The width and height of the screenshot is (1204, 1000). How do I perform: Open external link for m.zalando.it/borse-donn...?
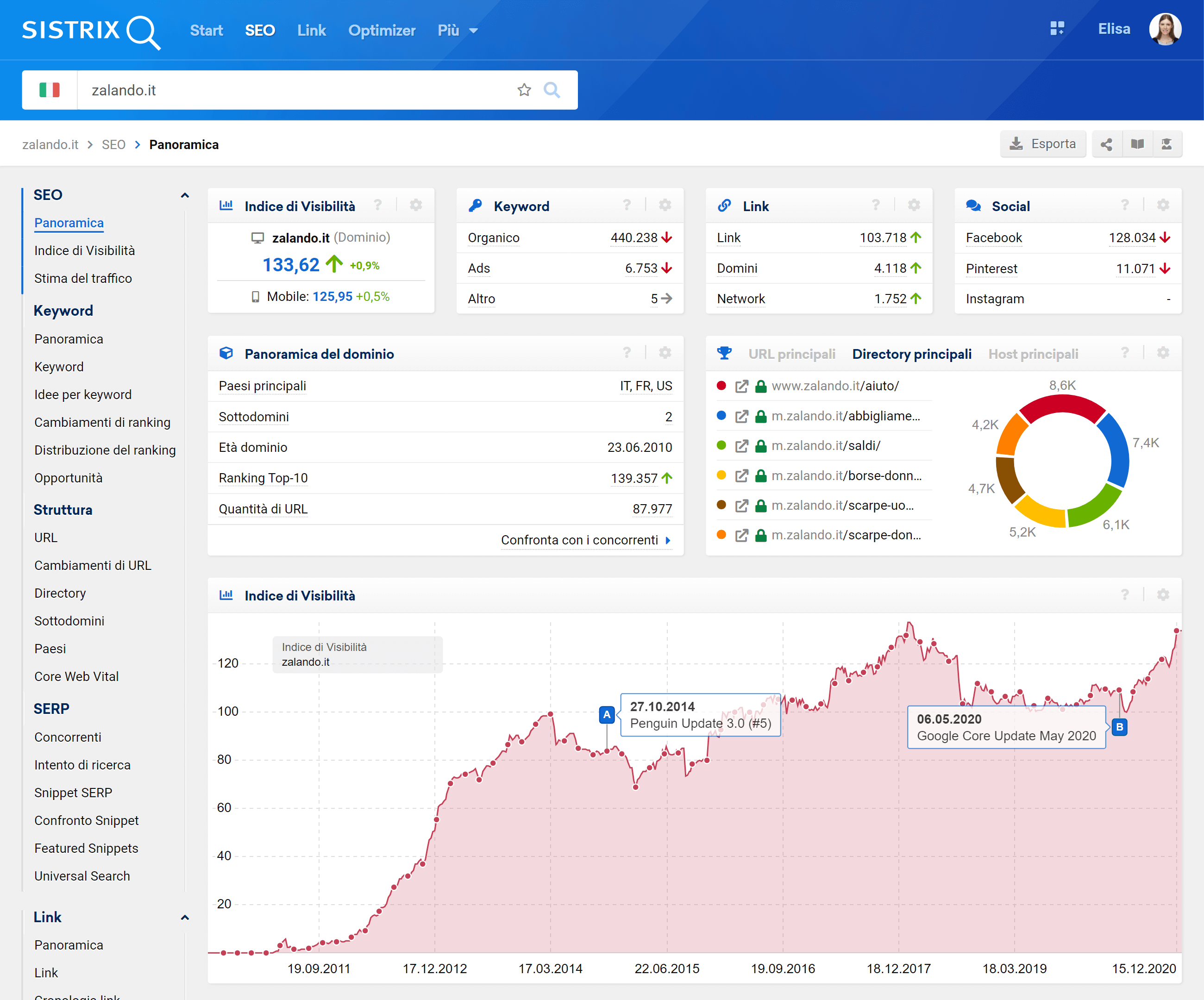pos(741,475)
